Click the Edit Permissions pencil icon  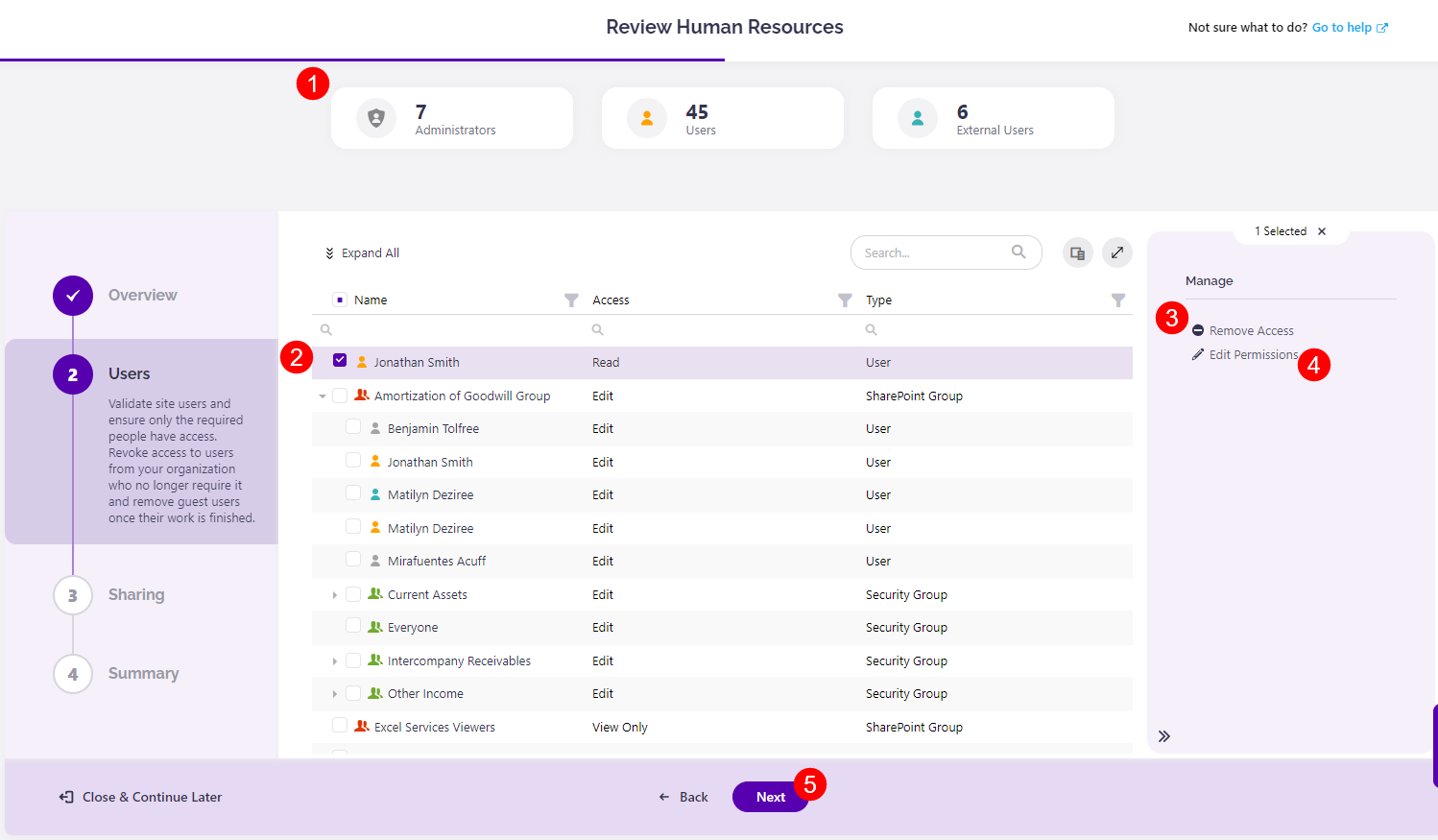point(1197,353)
